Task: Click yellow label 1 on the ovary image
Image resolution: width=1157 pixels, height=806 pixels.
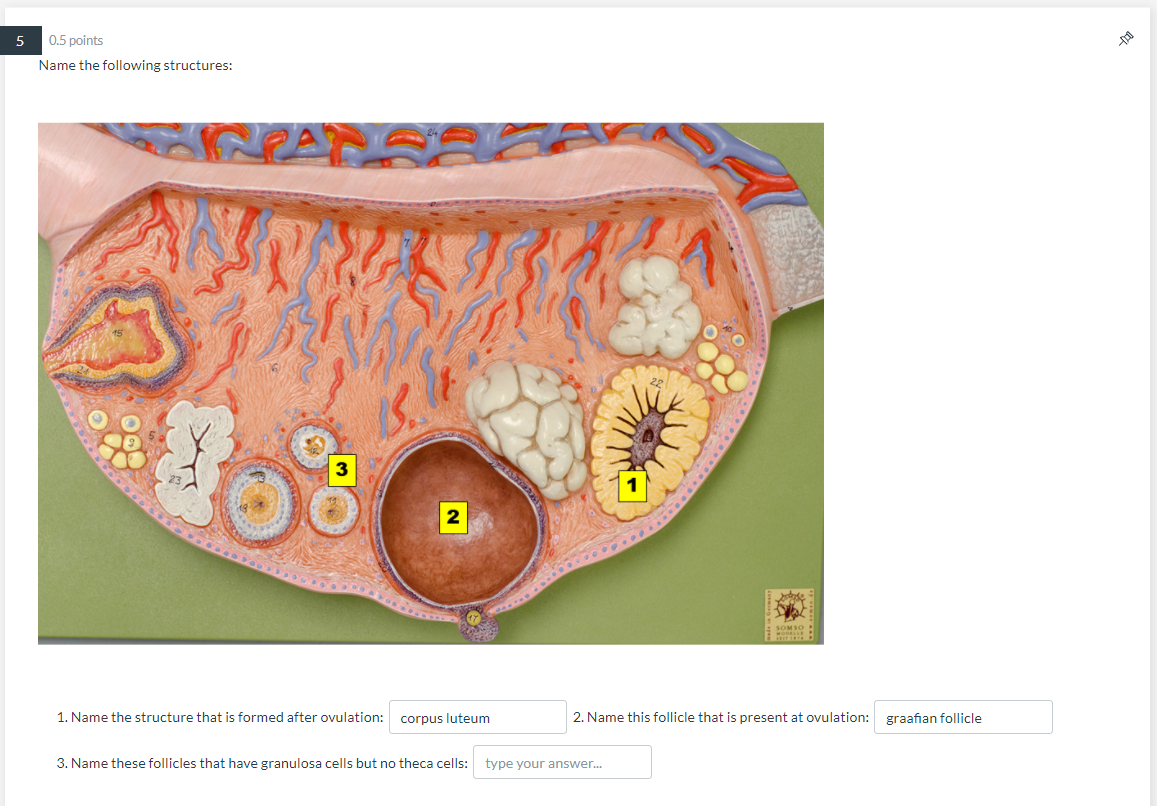Action: click(x=632, y=486)
